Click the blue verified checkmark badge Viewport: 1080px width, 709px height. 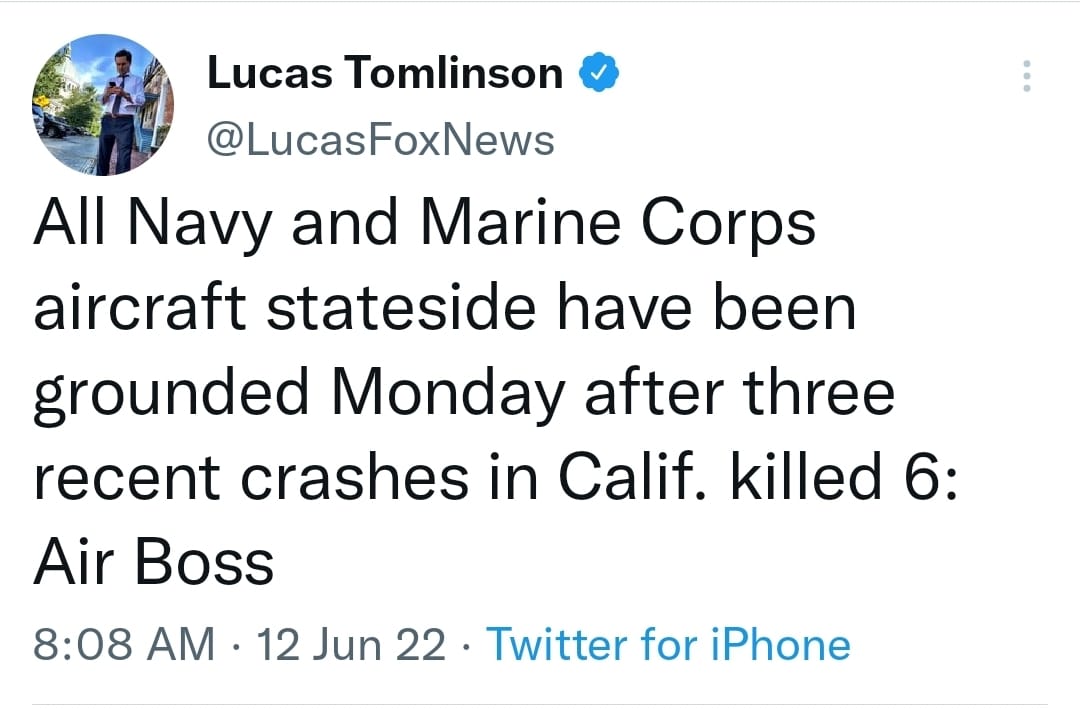click(x=599, y=74)
